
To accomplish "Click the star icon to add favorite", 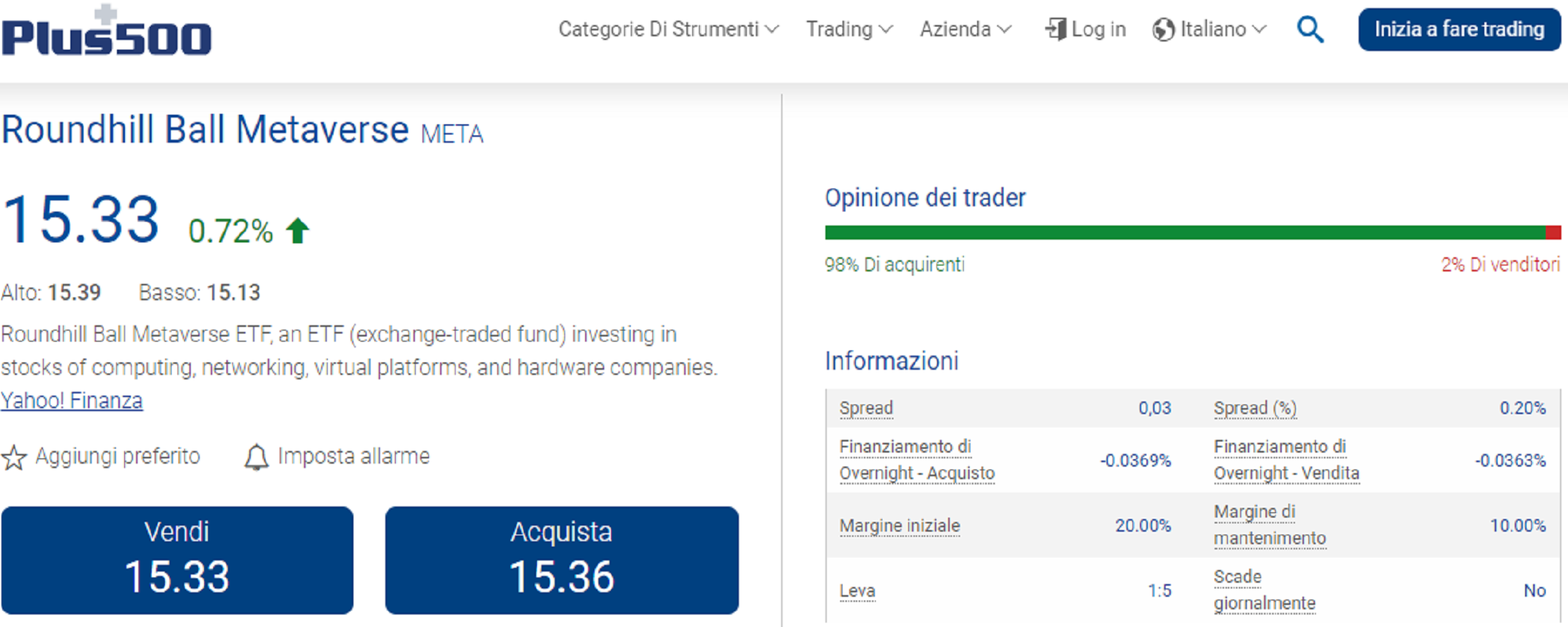I will pyautogui.click(x=13, y=458).
